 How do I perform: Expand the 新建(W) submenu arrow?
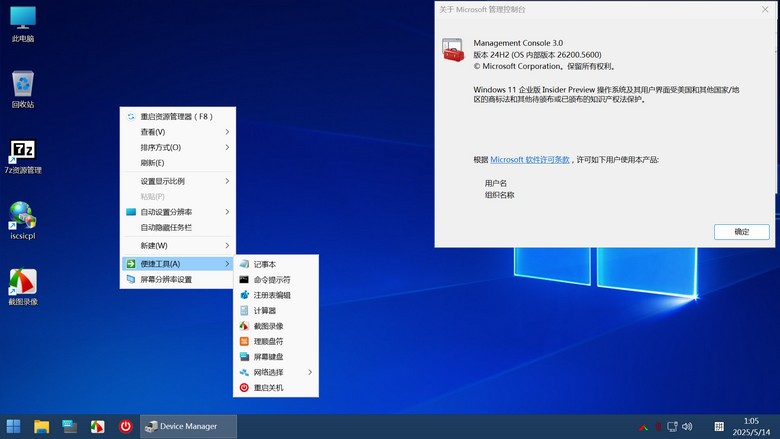click(227, 246)
